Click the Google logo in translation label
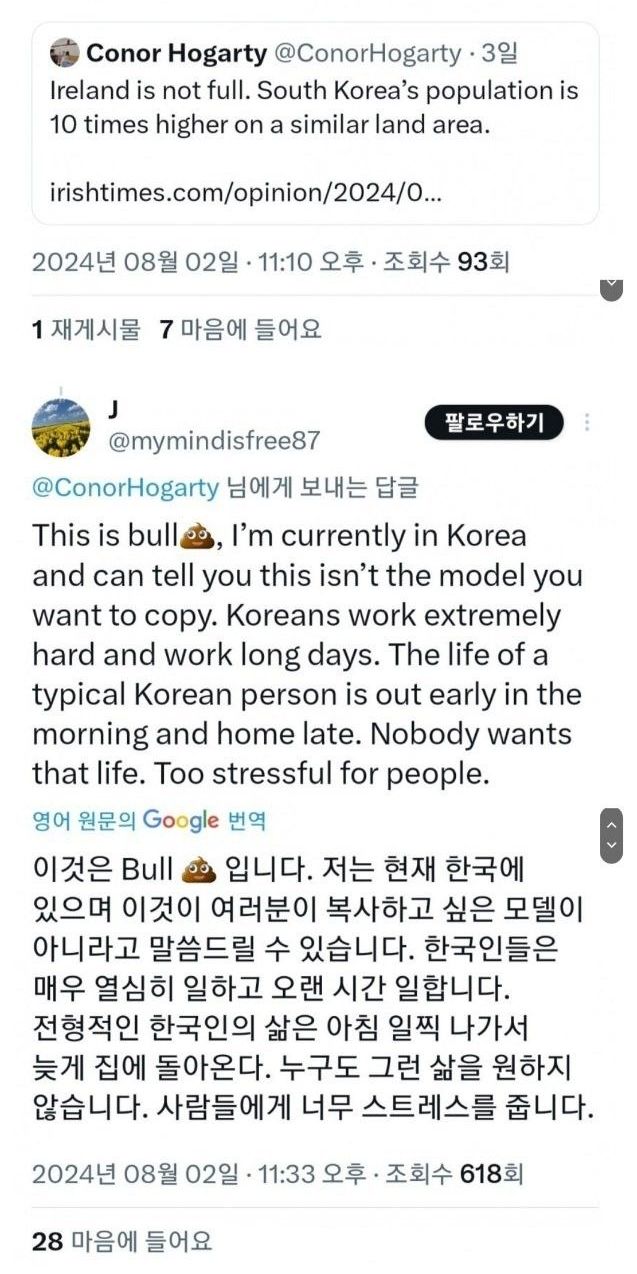Image resolution: width=637 pixels, height=1274 pixels. pos(180,821)
